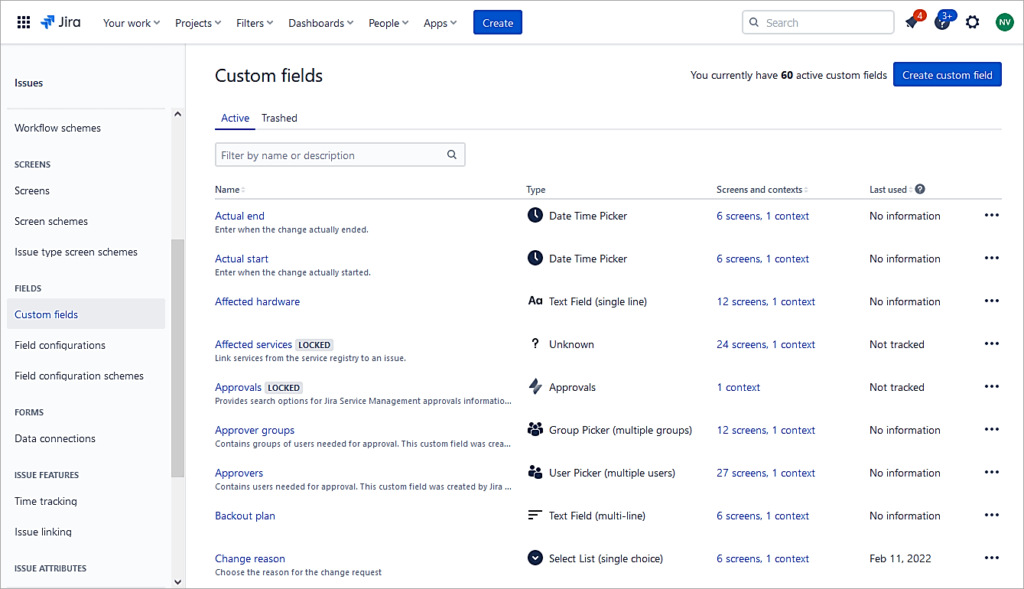
Task: Open the People menu
Action: [x=388, y=22]
